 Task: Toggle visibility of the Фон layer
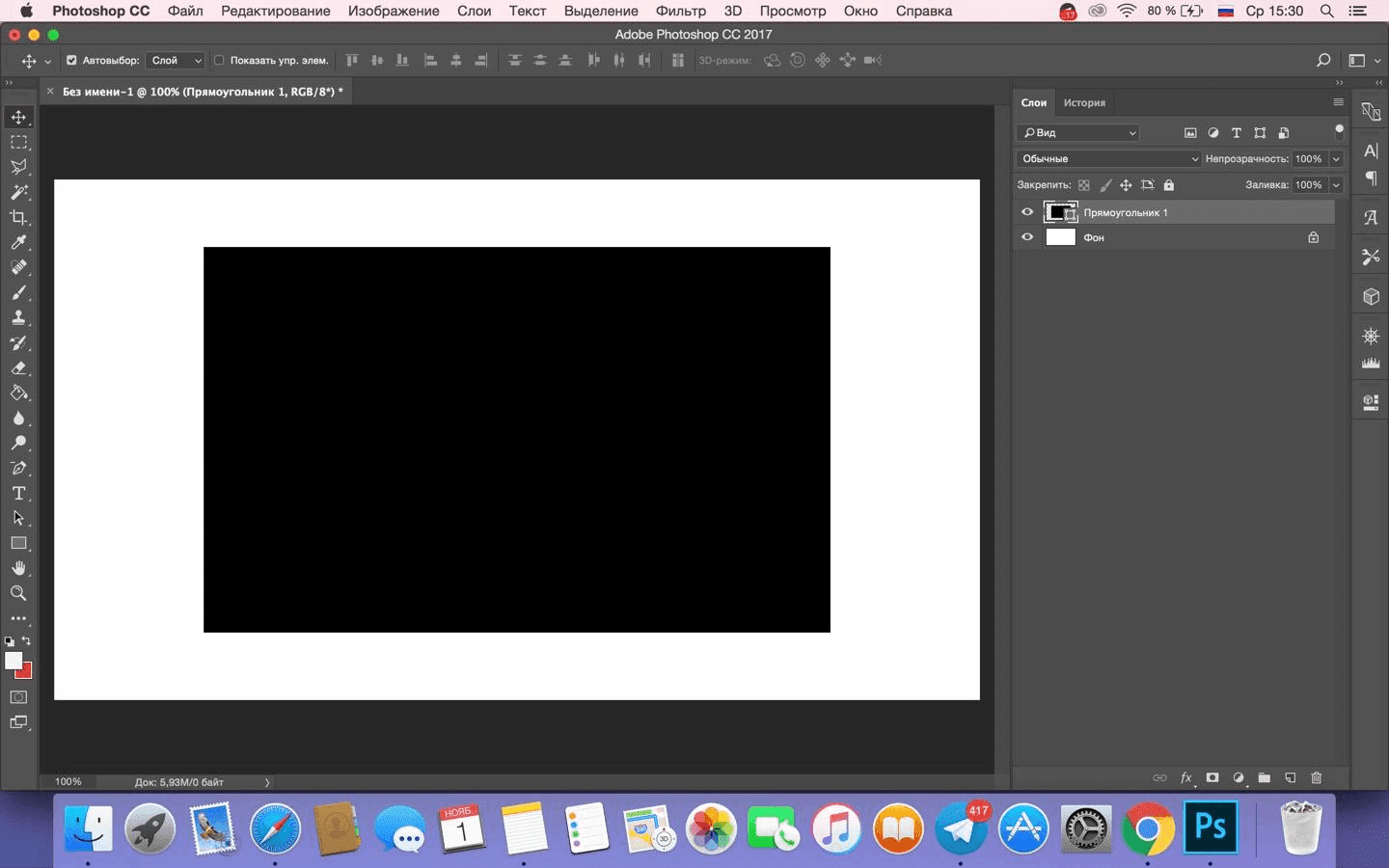[1027, 237]
